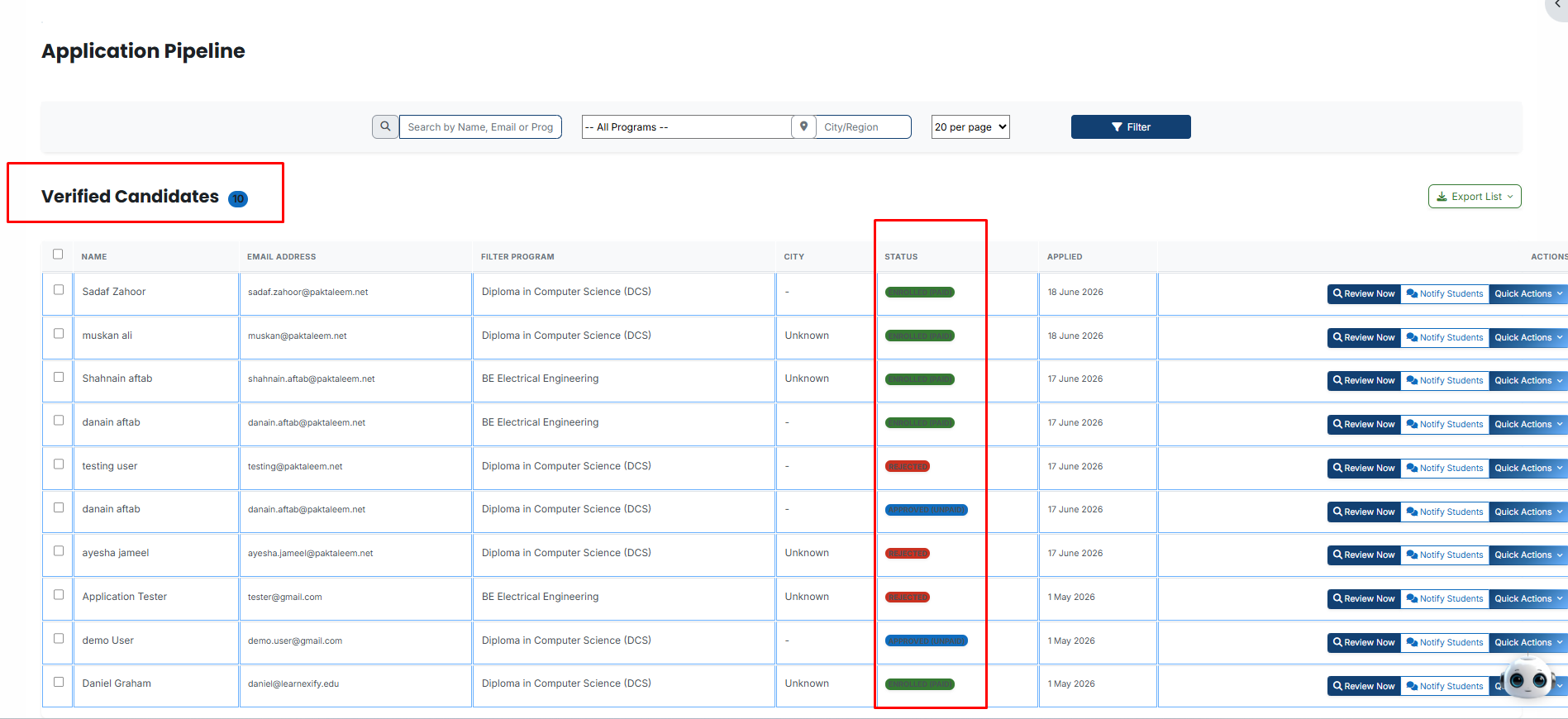Click the Status column header
The width and height of the screenshot is (1568, 719).
pos(901,257)
